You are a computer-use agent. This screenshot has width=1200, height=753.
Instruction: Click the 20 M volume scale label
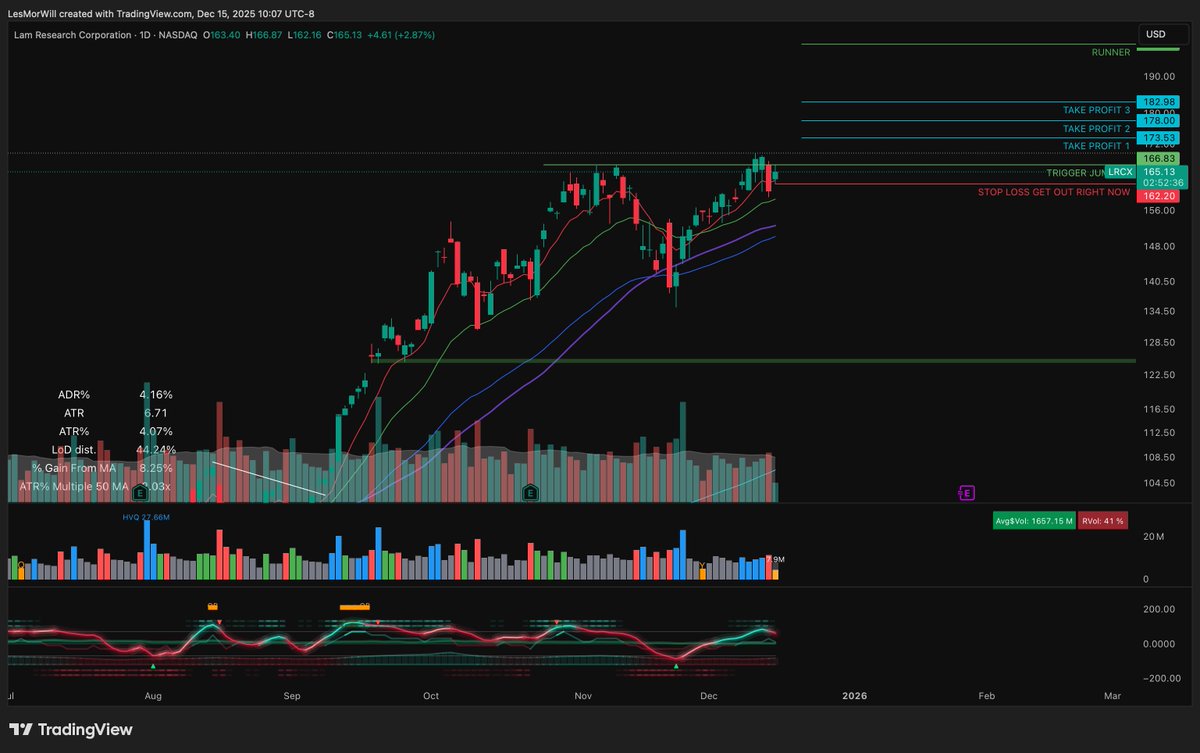click(x=1154, y=537)
